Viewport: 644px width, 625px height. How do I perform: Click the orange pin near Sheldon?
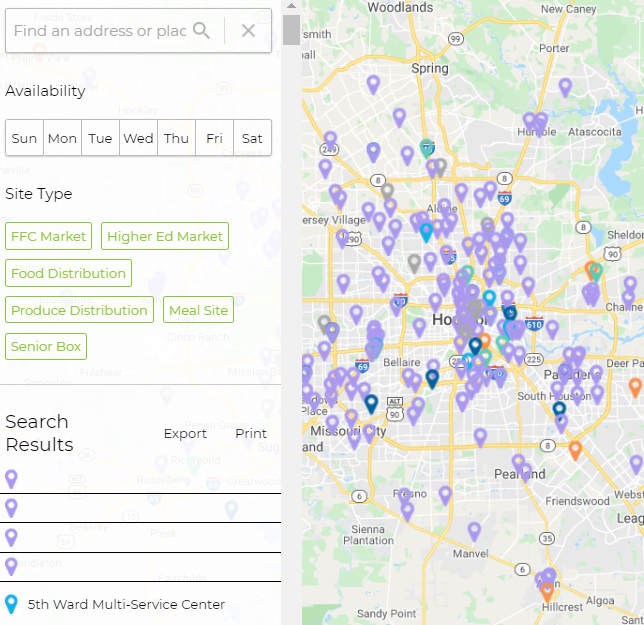pyautogui.click(x=590, y=269)
